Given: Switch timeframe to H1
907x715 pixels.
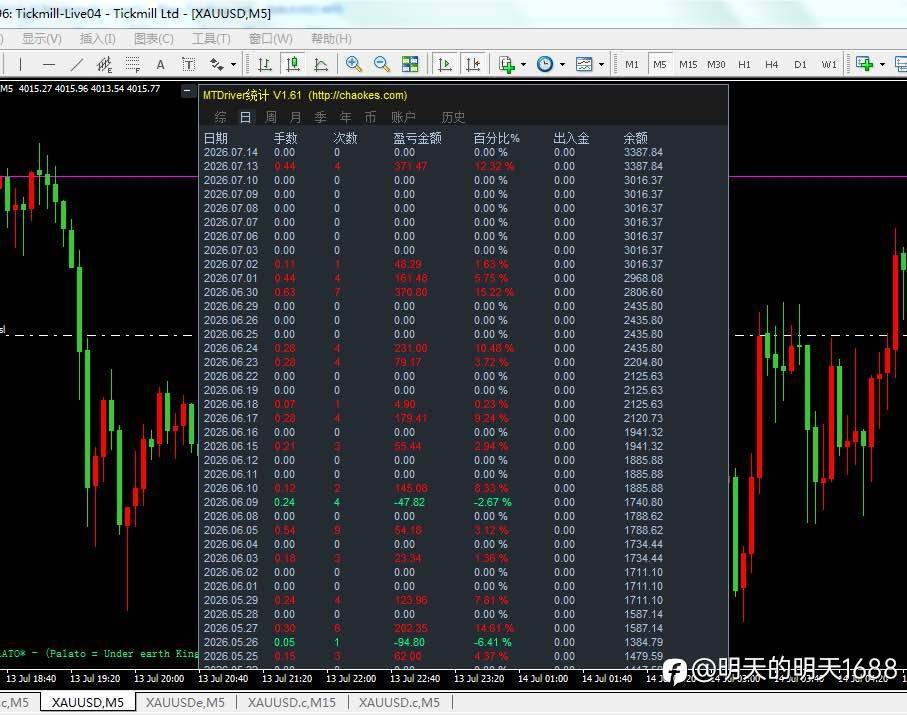Looking at the screenshot, I should click(x=744, y=65).
